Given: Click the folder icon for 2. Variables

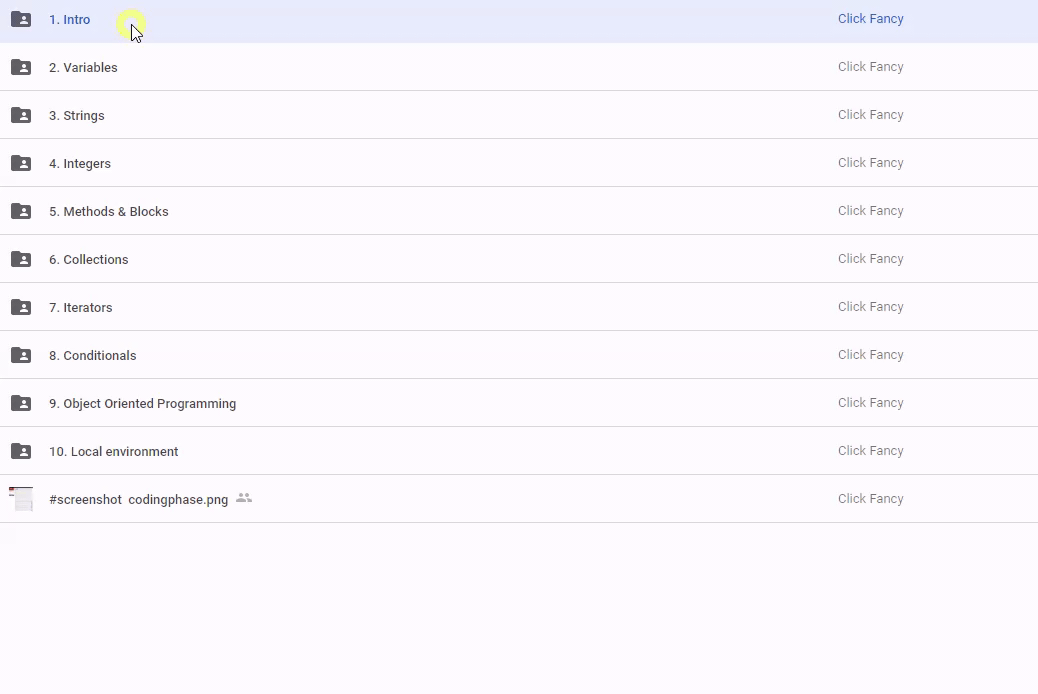Looking at the screenshot, I should (21, 67).
